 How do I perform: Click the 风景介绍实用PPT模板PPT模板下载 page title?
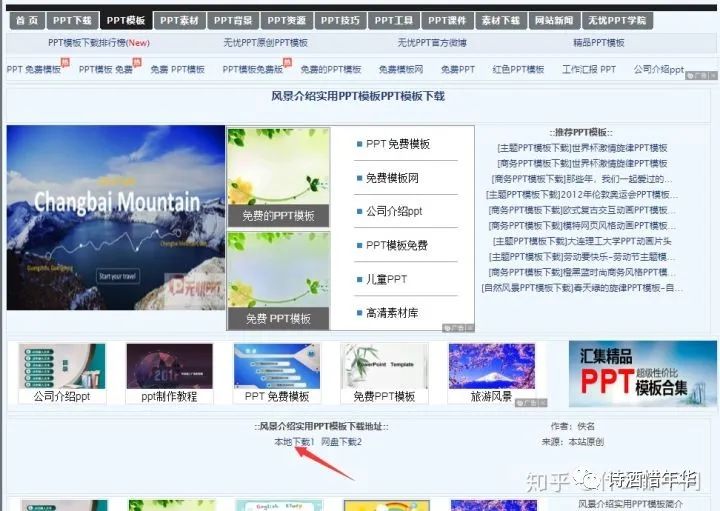pos(358,96)
